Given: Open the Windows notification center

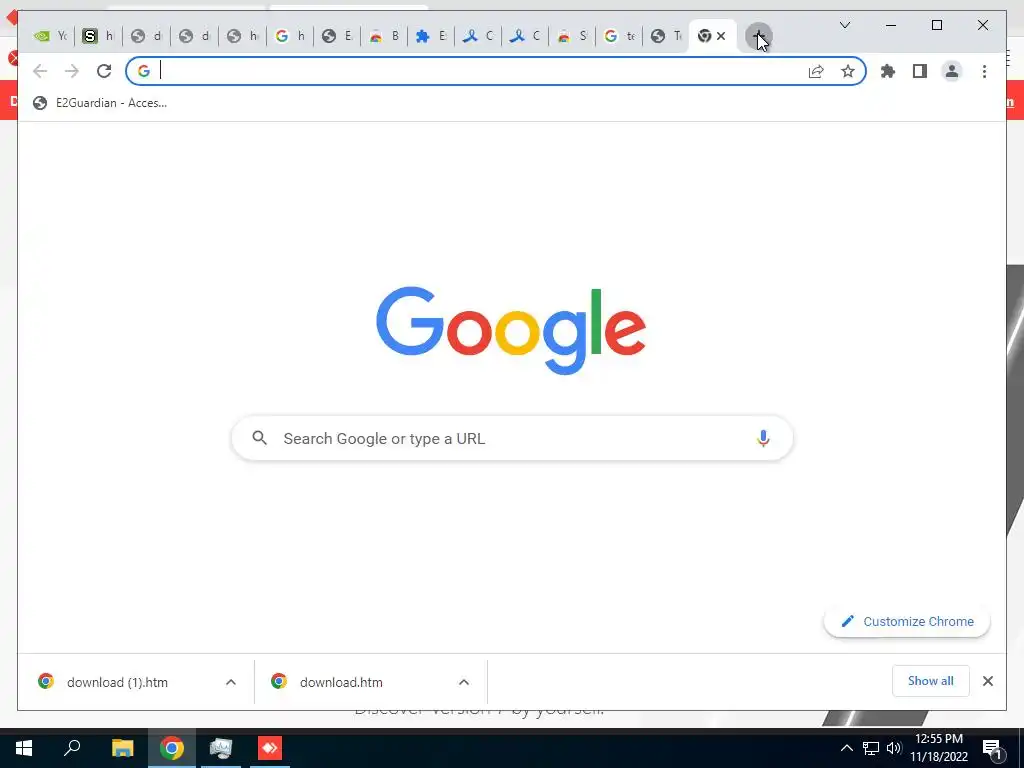Looking at the screenshot, I should 992,748.
